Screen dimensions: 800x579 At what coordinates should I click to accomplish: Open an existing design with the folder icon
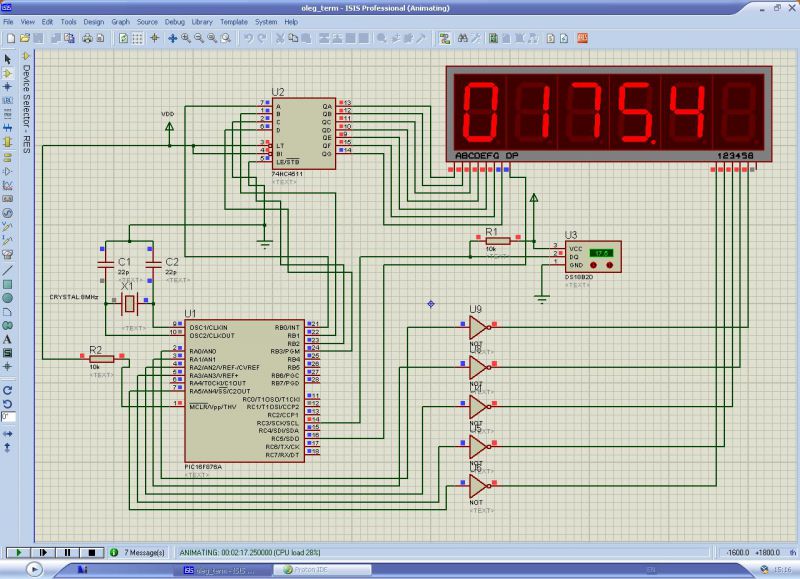pos(24,38)
